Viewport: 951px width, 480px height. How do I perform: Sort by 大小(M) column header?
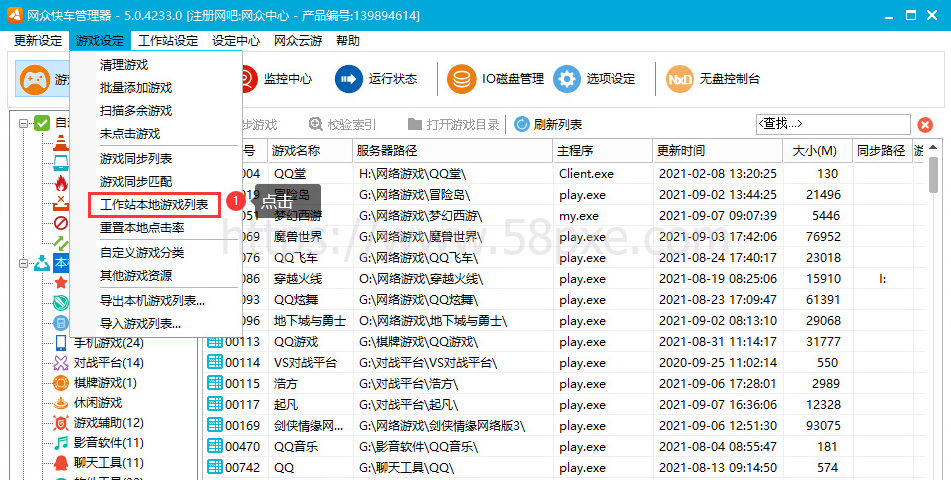(818, 150)
